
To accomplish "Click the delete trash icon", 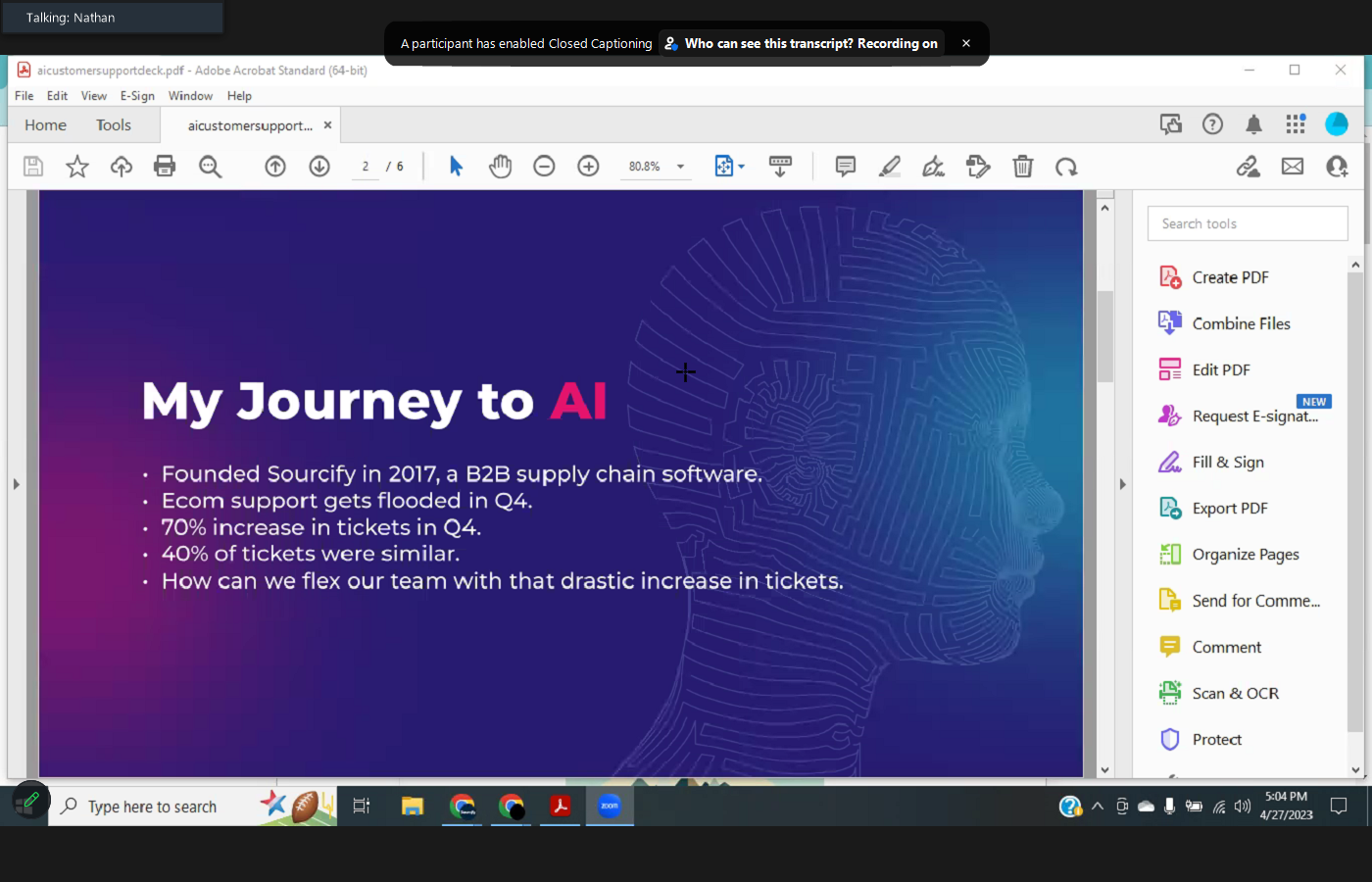I will (x=1022, y=167).
